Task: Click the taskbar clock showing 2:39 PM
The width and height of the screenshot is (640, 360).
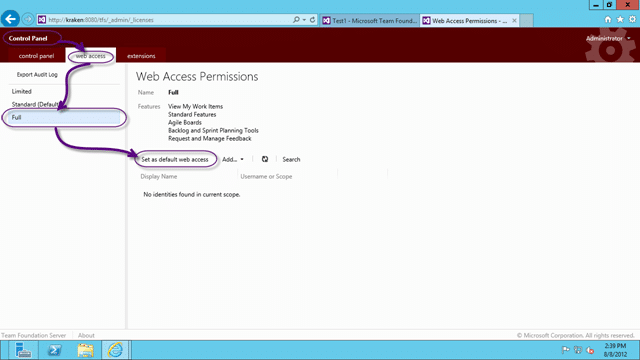Action: (615, 350)
